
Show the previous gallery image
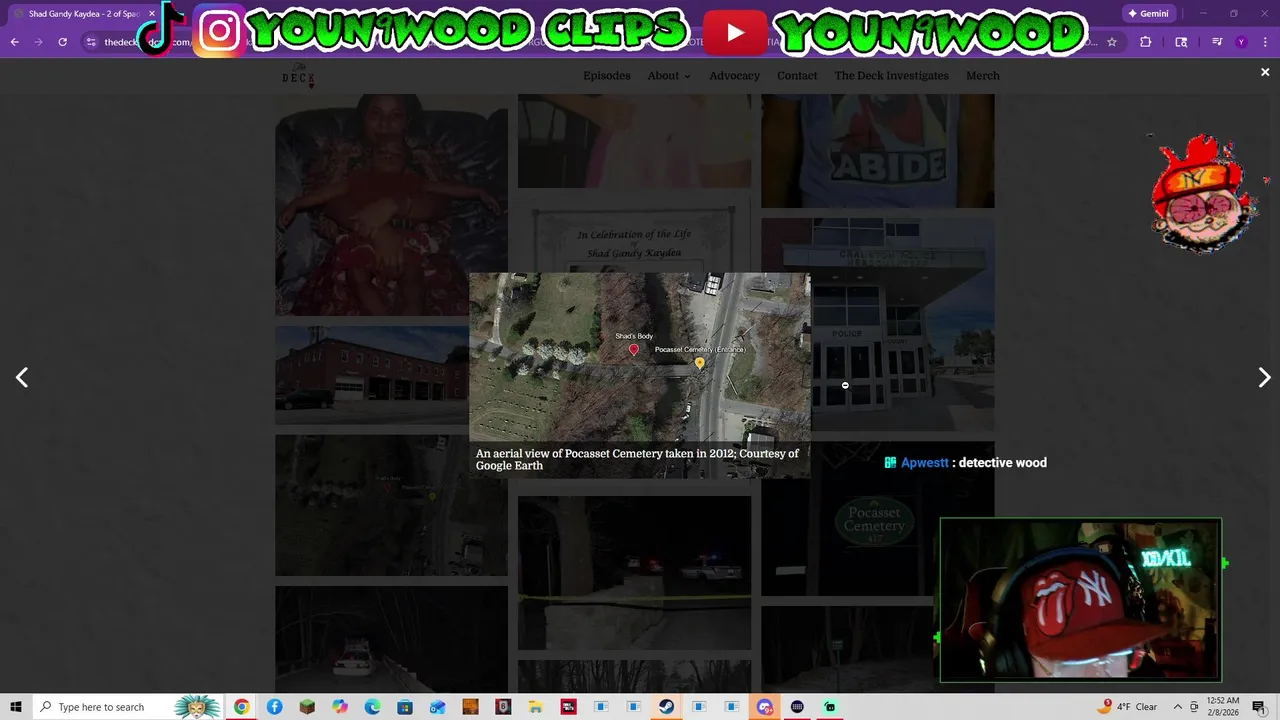tap(22, 377)
